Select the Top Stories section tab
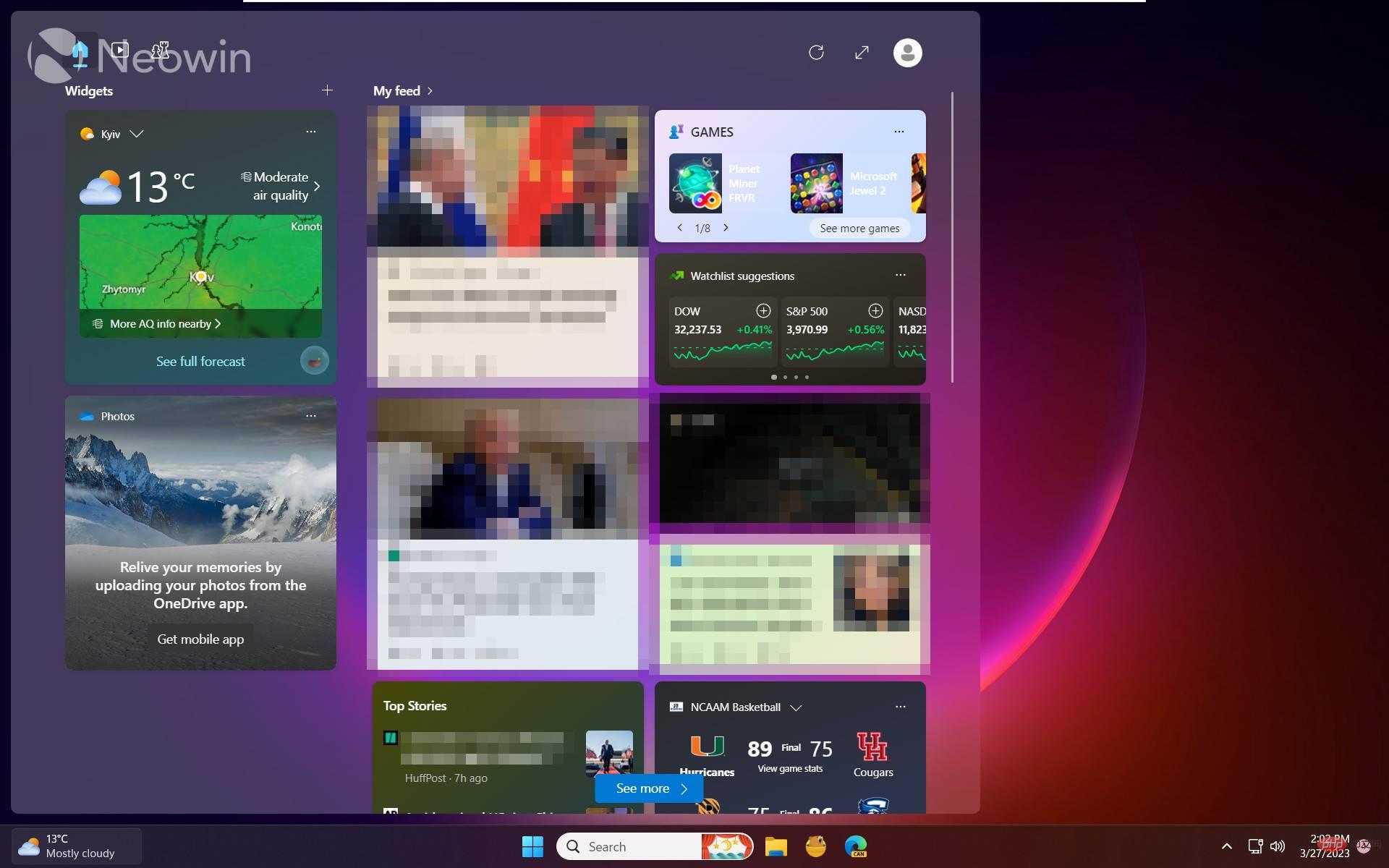The width and height of the screenshot is (1389, 868). [415, 705]
